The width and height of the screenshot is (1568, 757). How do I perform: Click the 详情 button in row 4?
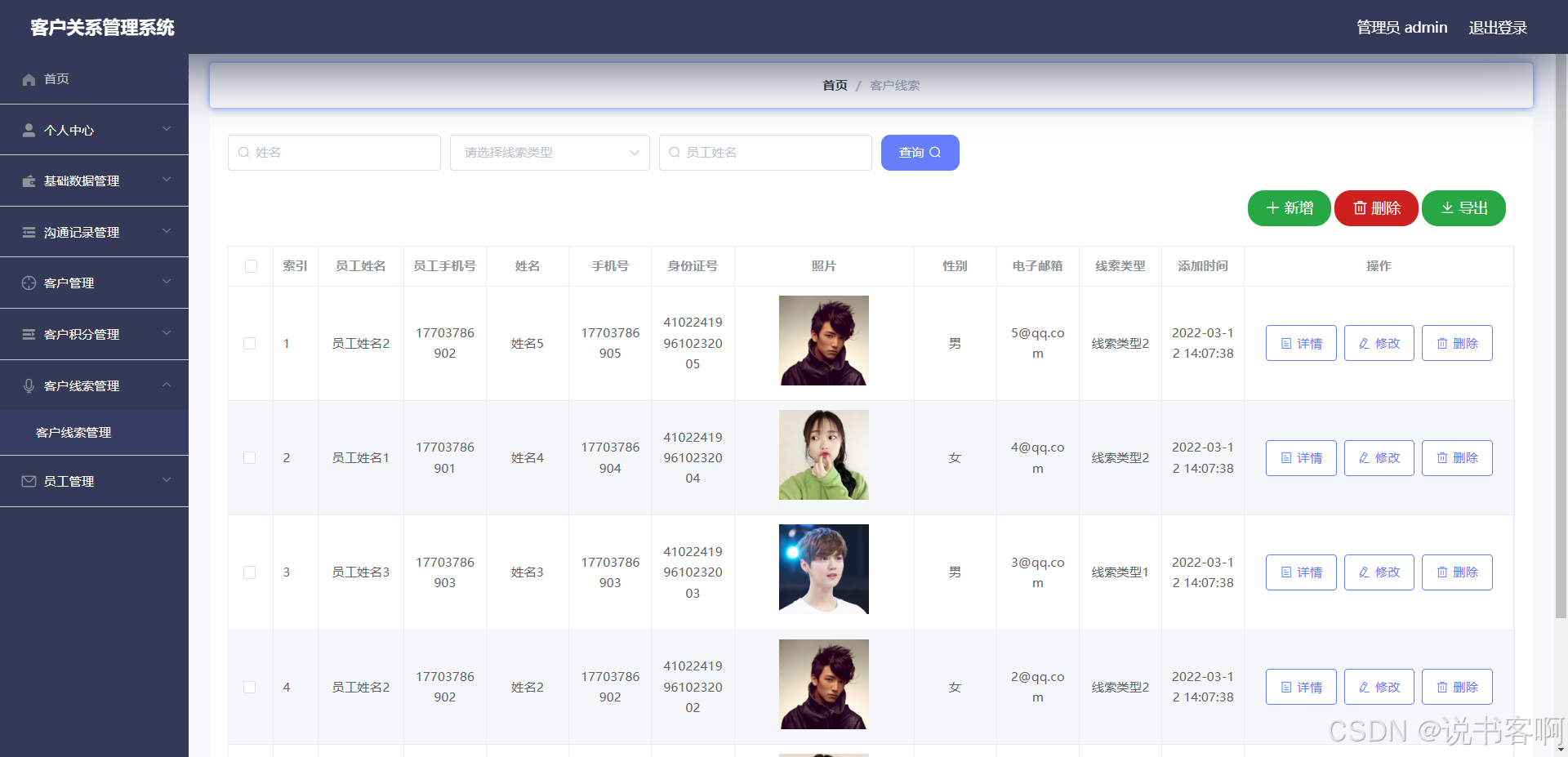tap(1301, 688)
